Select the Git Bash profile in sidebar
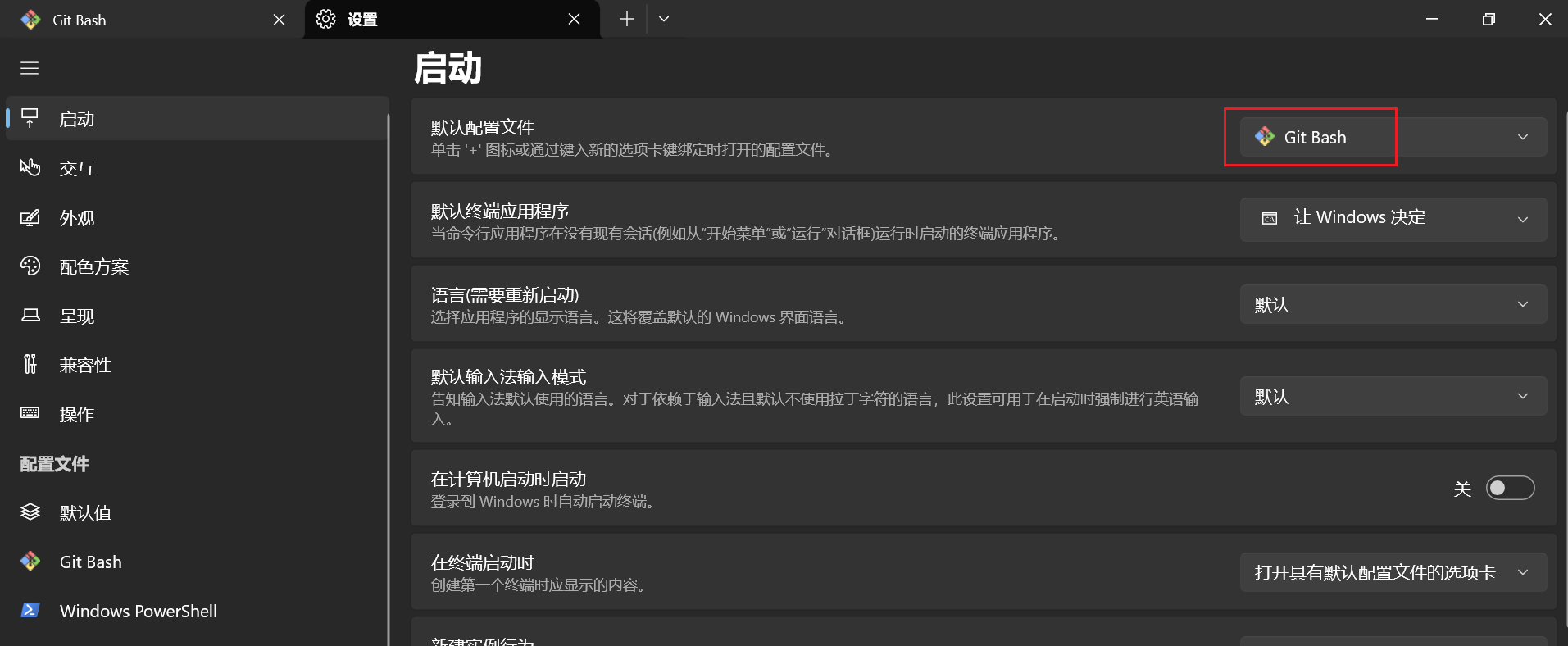Viewport: 1568px width, 646px height. click(197, 562)
